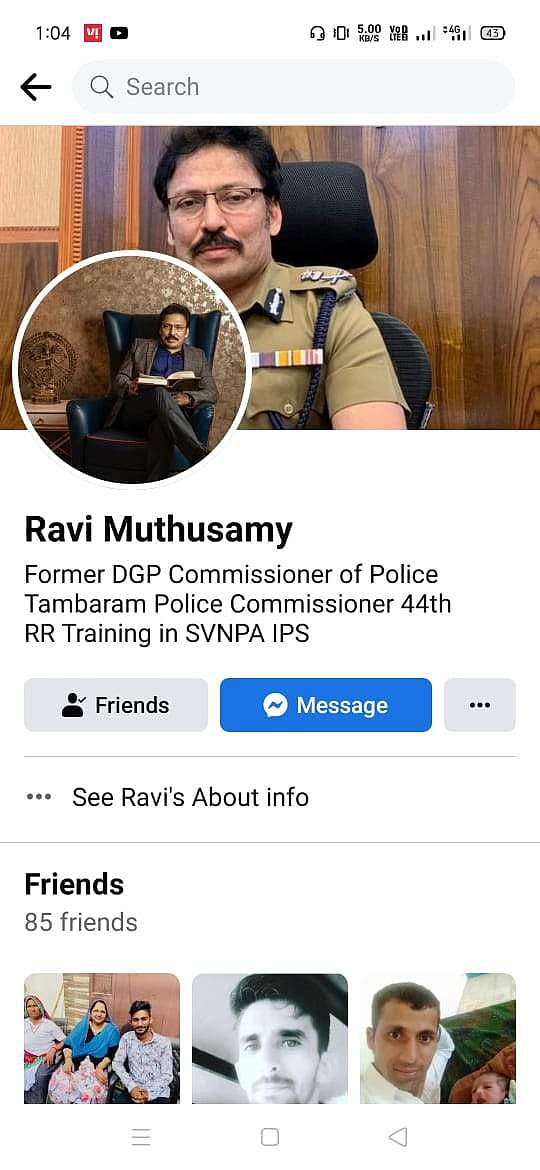
Task: Open the black-and-white friend photo
Action: [x=270, y=1038]
